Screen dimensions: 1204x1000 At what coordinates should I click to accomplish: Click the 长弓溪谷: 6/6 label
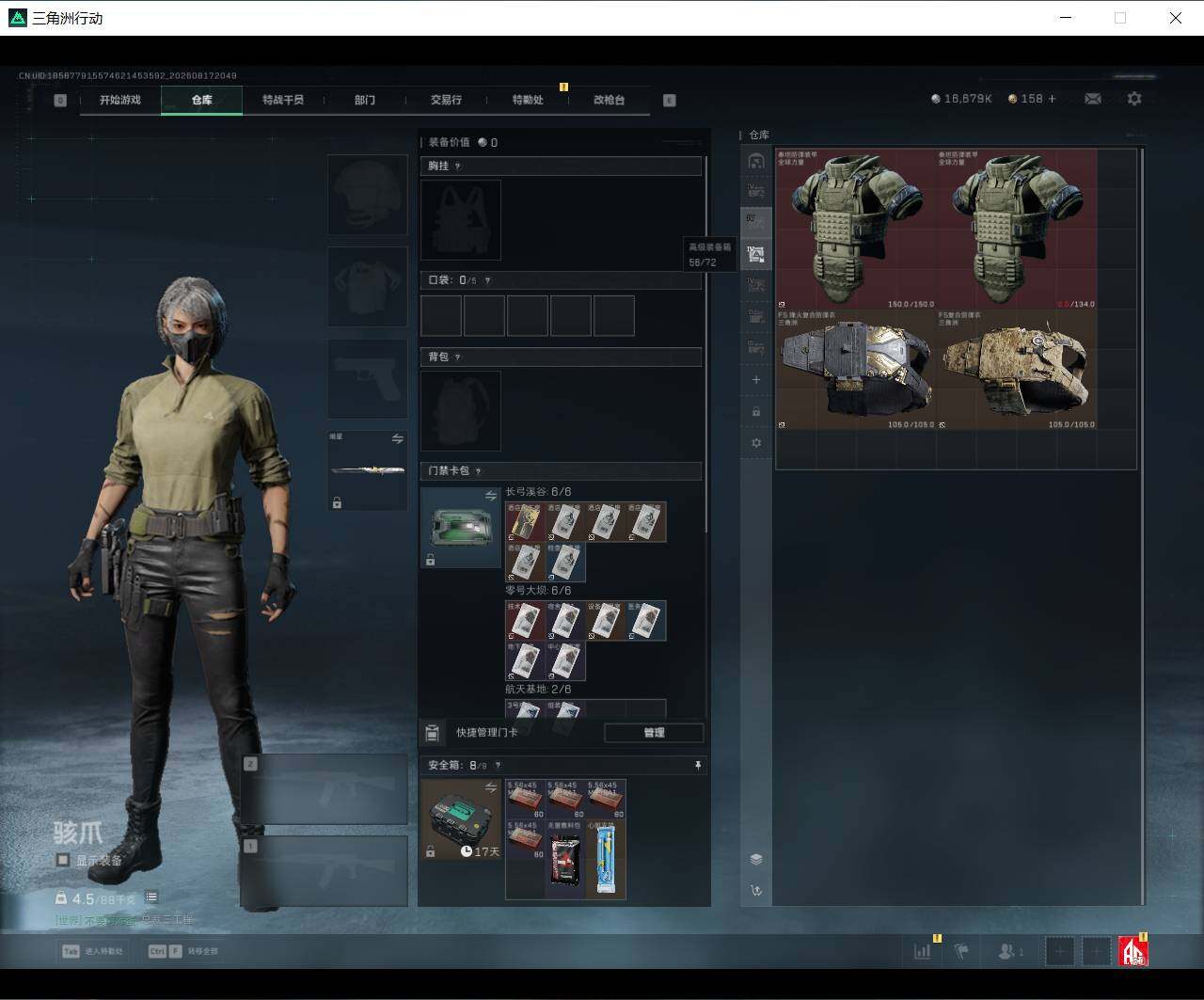click(538, 492)
